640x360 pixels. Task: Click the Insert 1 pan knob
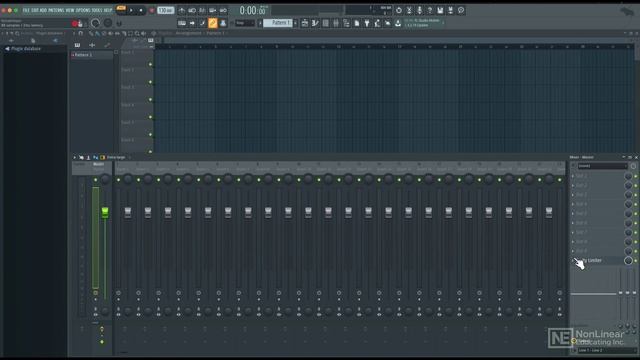(x=128, y=179)
